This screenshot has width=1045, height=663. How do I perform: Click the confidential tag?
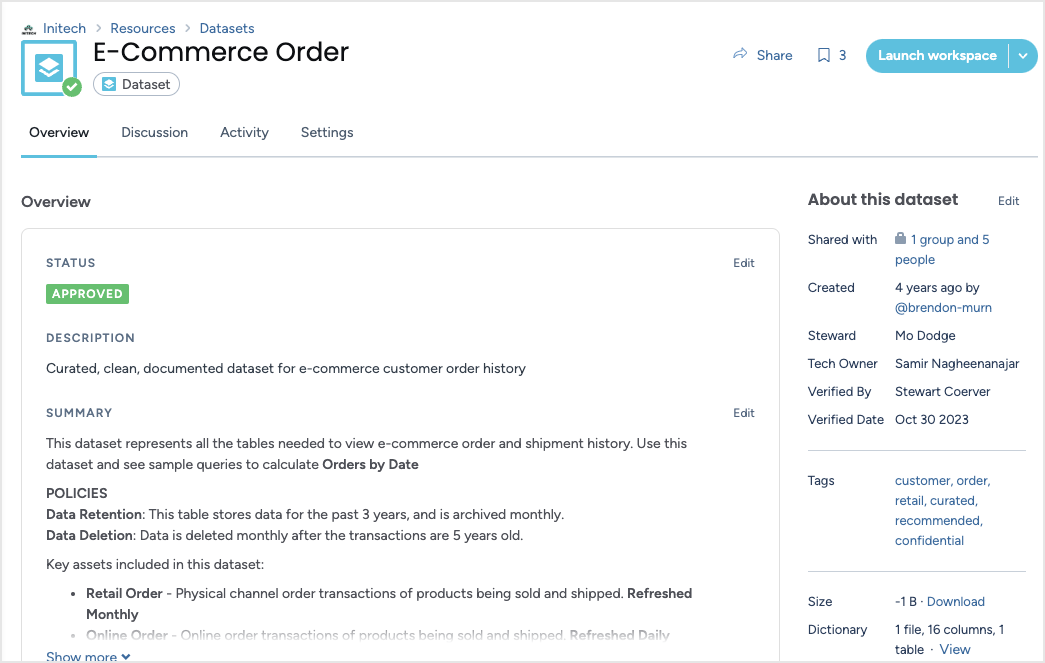pyautogui.click(x=929, y=540)
